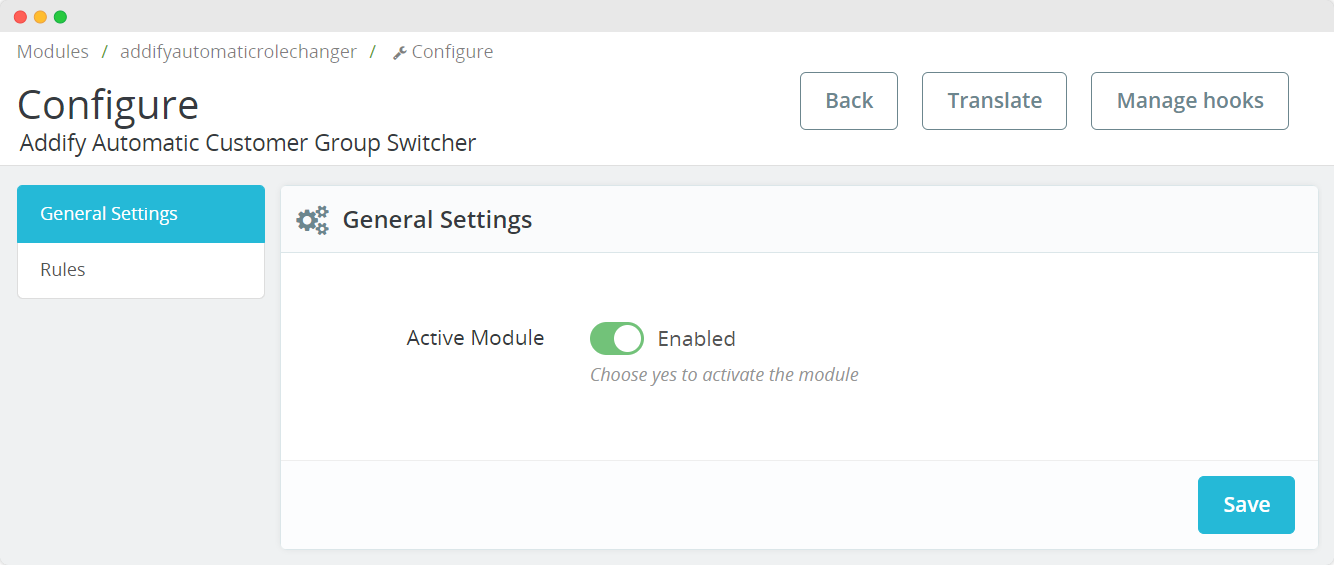The image size is (1334, 565).
Task: Click the Configure breadcrumb text
Action: [x=452, y=52]
